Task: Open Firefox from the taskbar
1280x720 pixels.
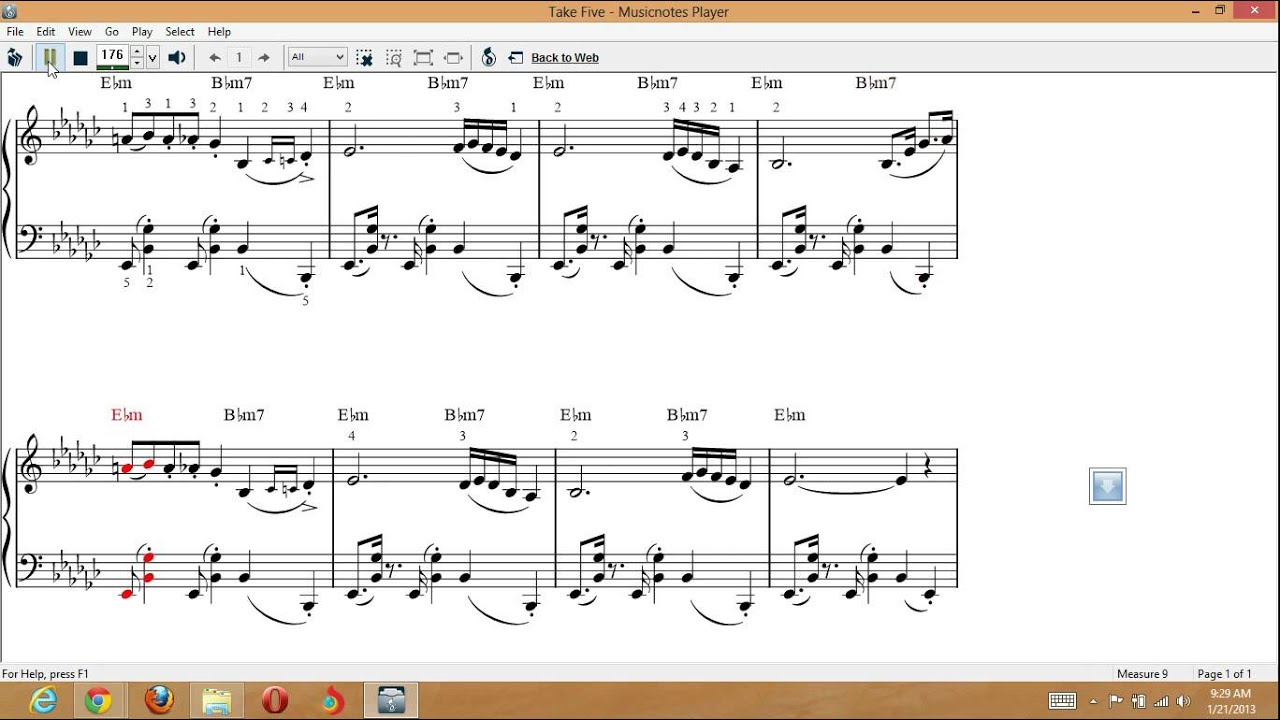Action: [158, 701]
